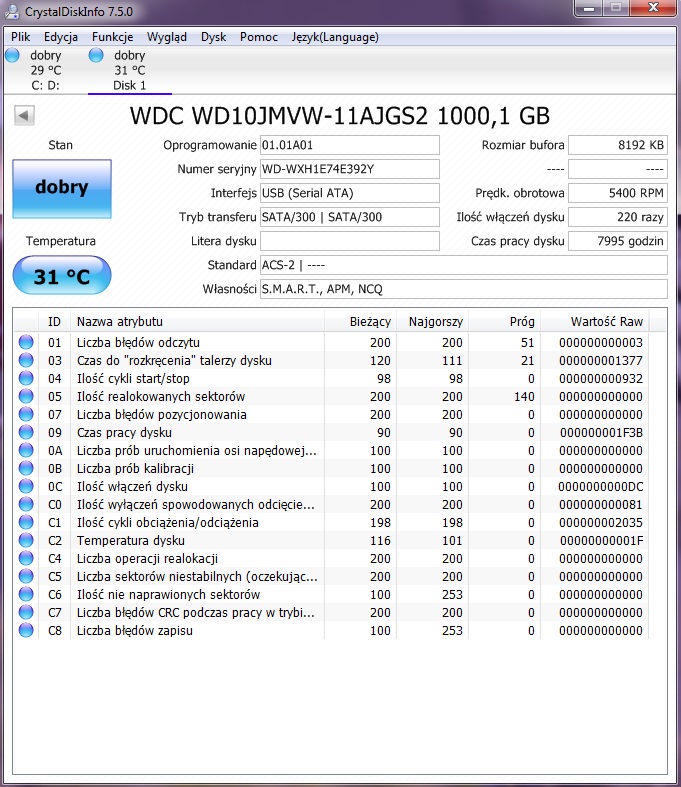Viewport: 681px width, 787px height.
Task: Click the blue dobry health status button
Action: click(x=62, y=188)
